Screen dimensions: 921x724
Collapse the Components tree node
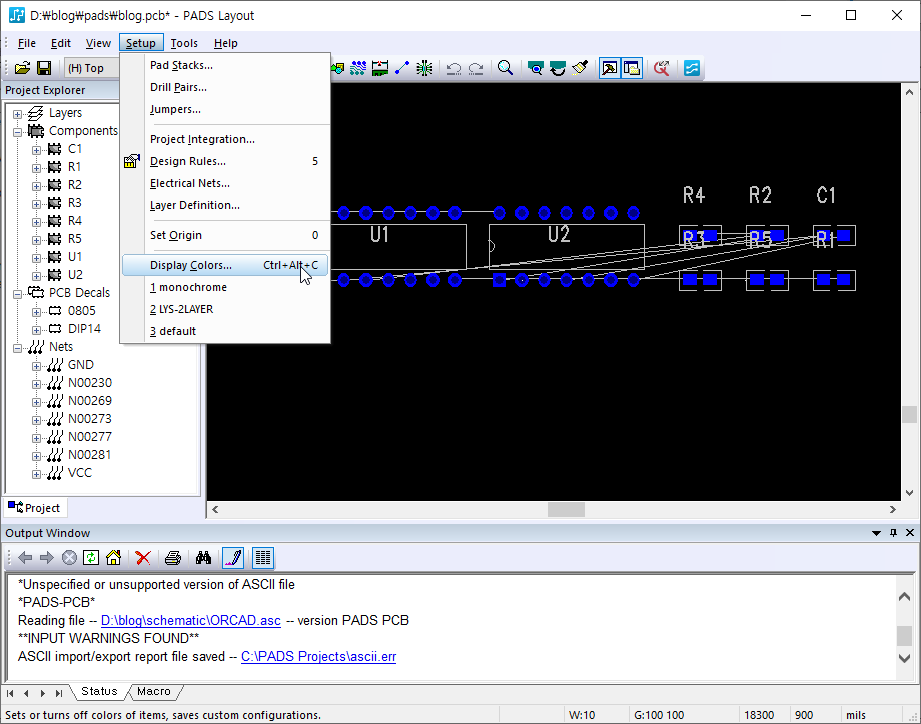point(18,132)
